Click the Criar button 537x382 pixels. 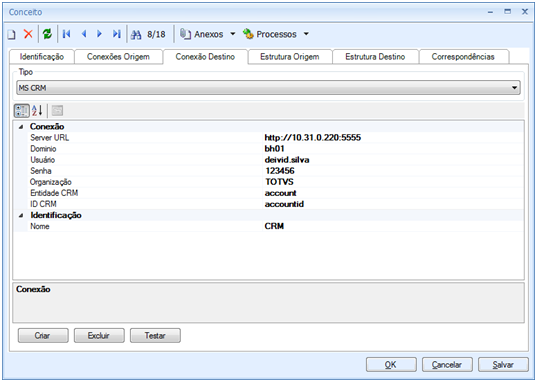43,336
